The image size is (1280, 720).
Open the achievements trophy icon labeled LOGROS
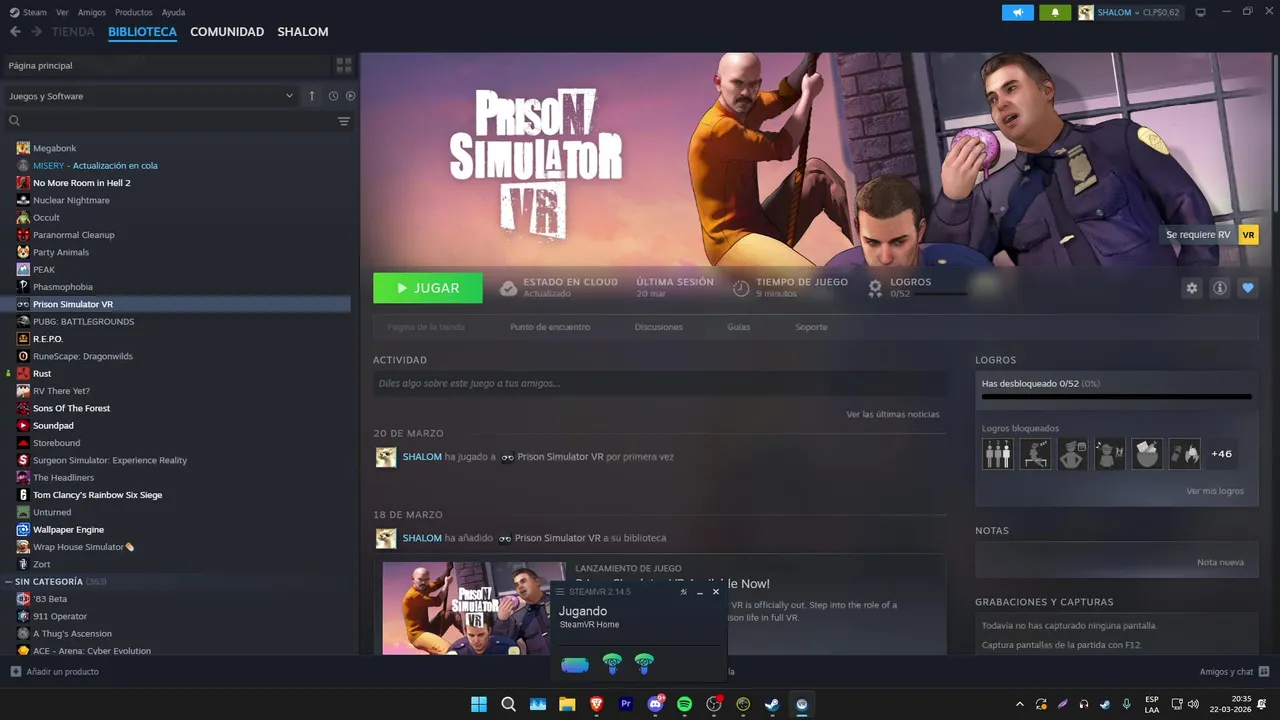tap(875, 288)
